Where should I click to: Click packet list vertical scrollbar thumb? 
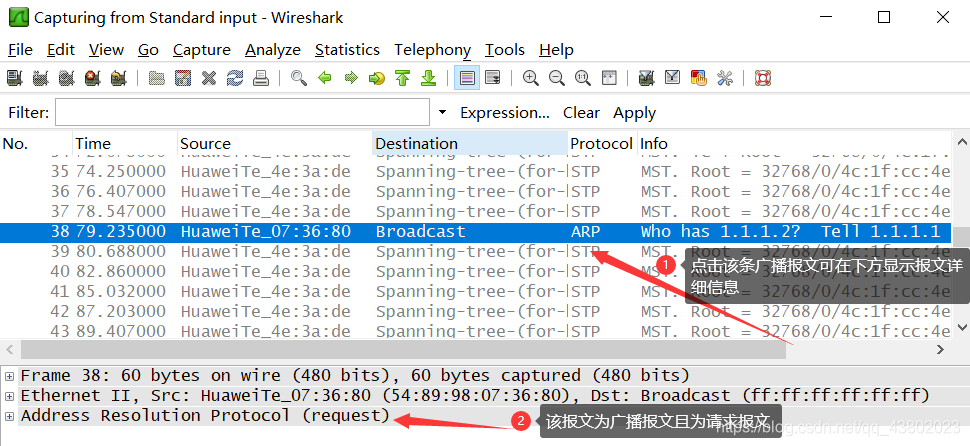tap(960, 237)
